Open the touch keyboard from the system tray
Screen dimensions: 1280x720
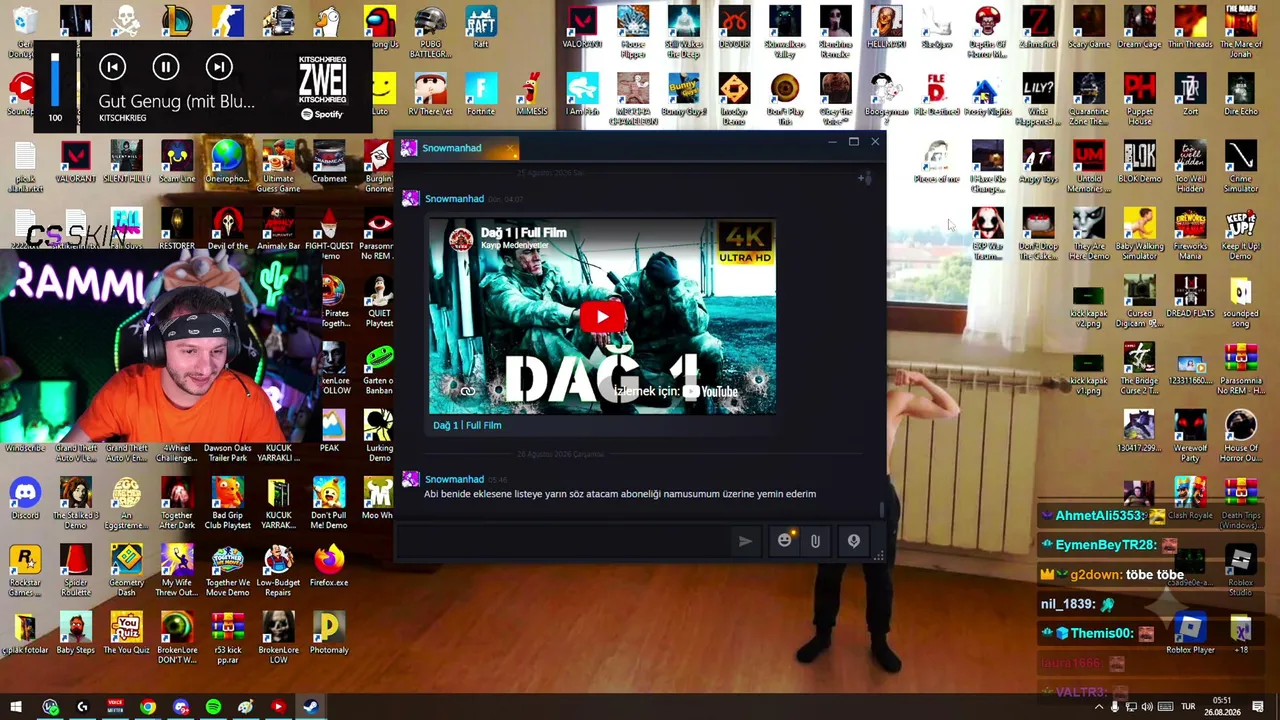tap(1165, 707)
